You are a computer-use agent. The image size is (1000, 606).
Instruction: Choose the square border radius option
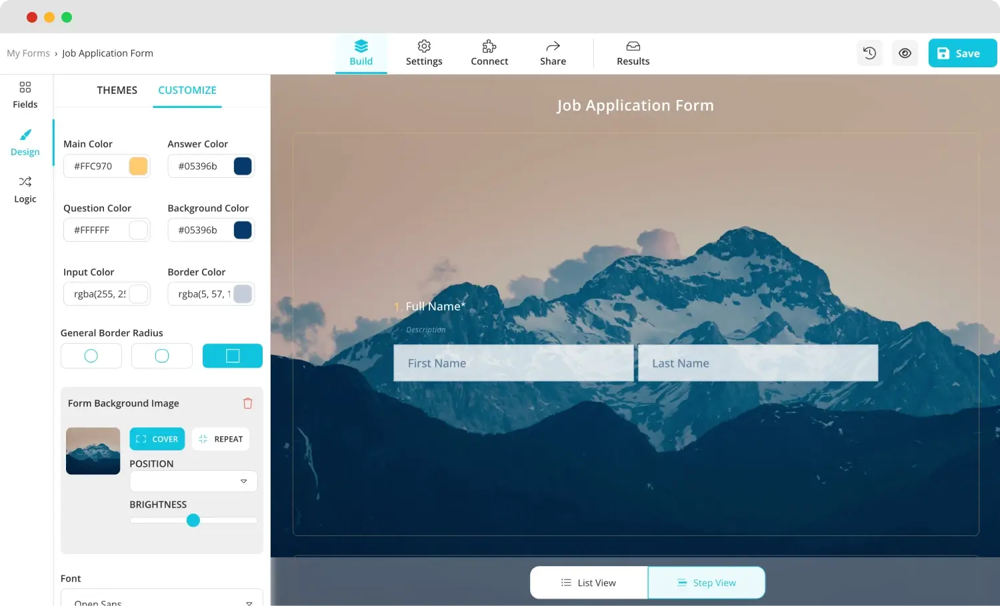pyautogui.click(x=232, y=356)
